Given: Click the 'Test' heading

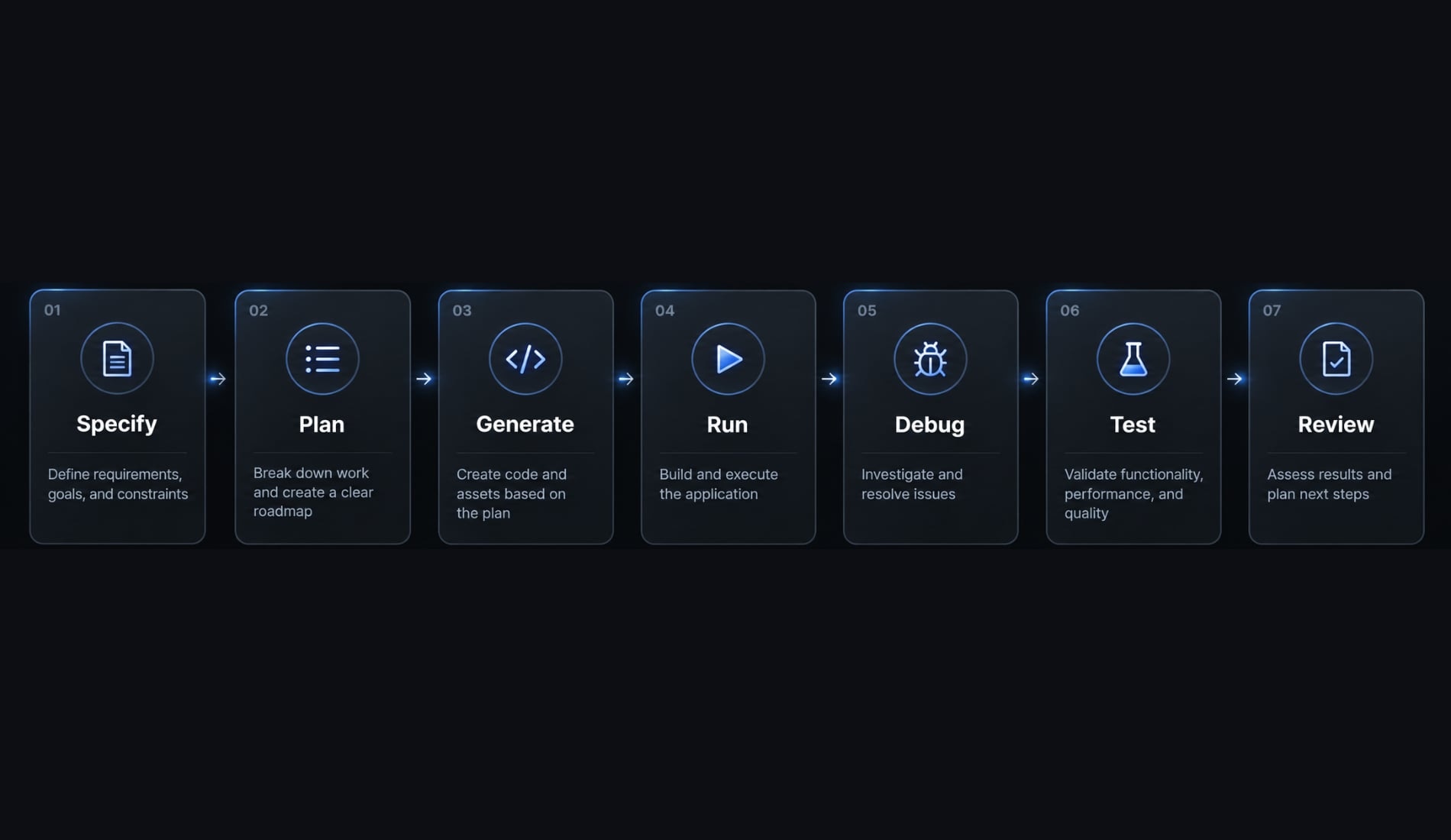Looking at the screenshot, I should (x=1133, y=425).
